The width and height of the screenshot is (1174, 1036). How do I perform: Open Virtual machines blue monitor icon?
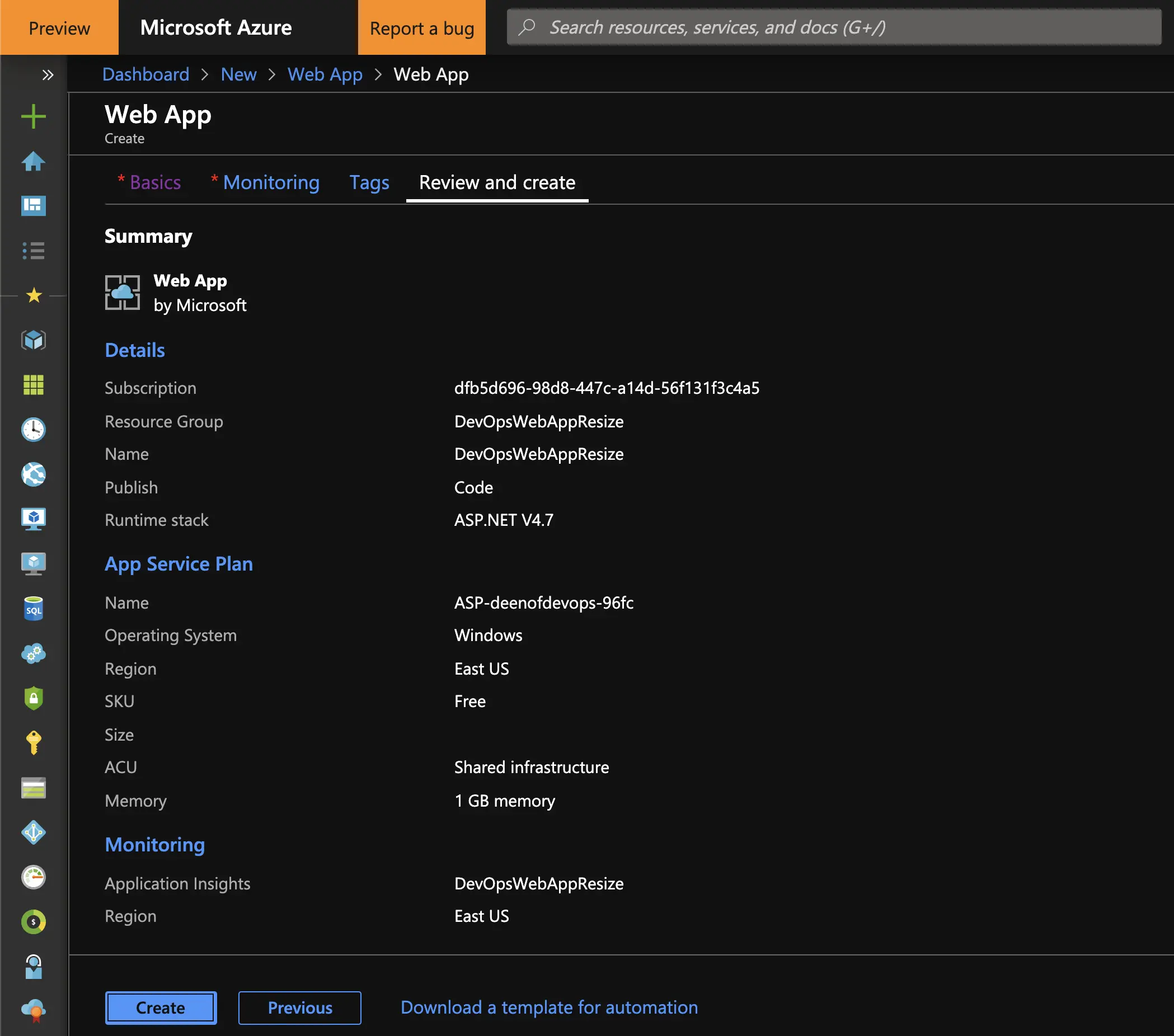(x=34, y=519)
